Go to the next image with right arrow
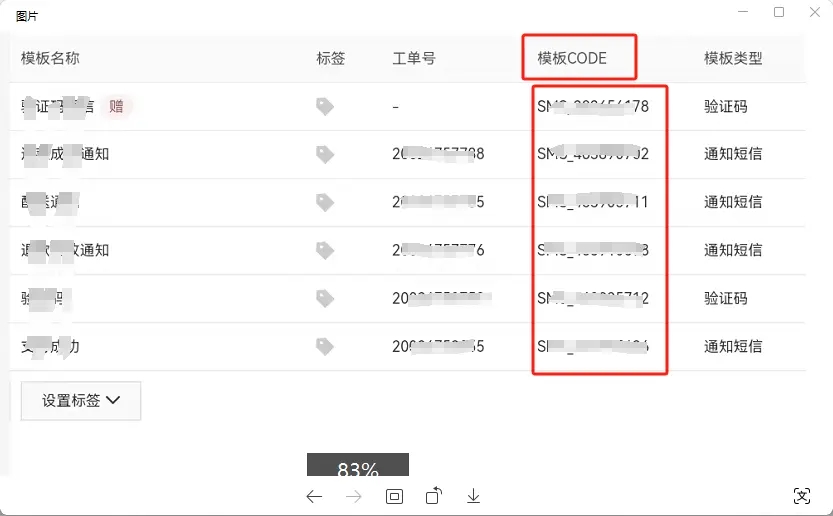Viewport: 833px width, 516px height. coord(353,496)
